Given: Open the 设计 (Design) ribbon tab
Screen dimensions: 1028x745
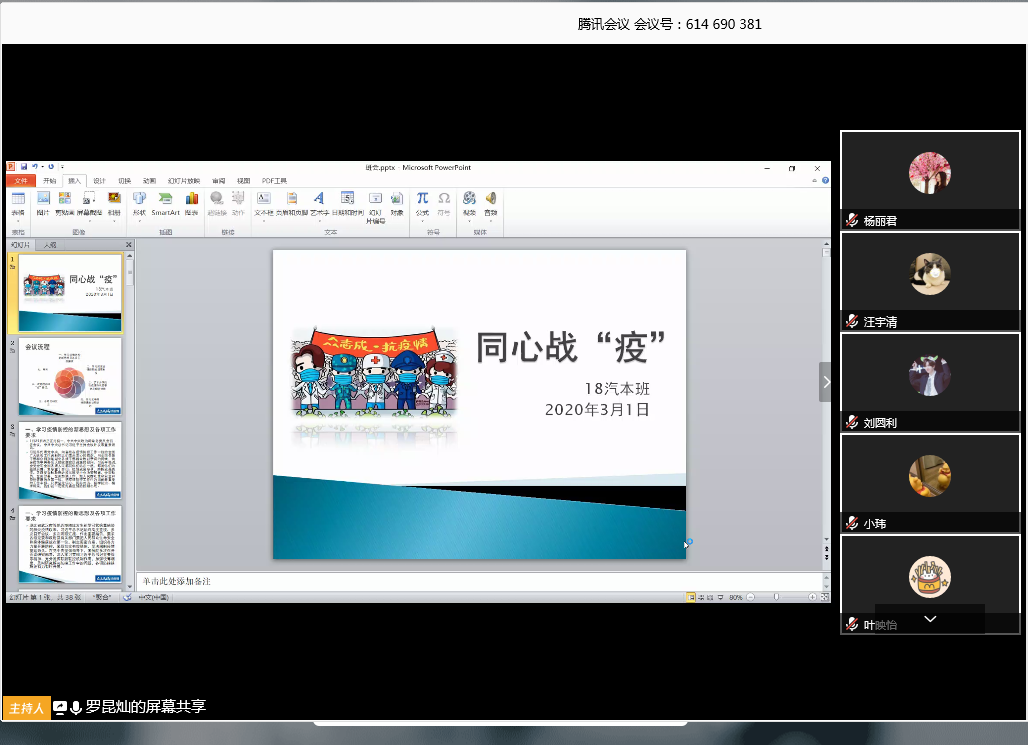Looking at the screenshot, I should 99,181.
